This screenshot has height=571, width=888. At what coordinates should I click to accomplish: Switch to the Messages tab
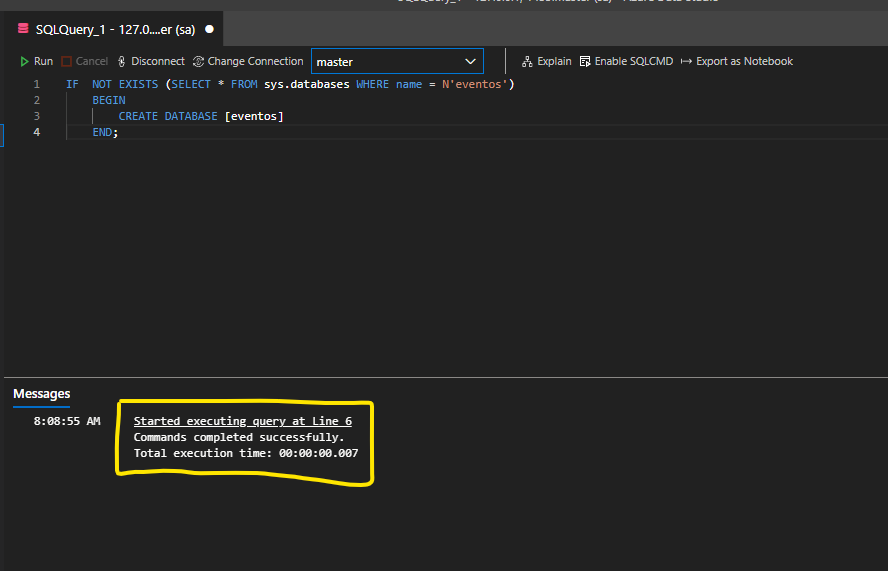point(42,394)
